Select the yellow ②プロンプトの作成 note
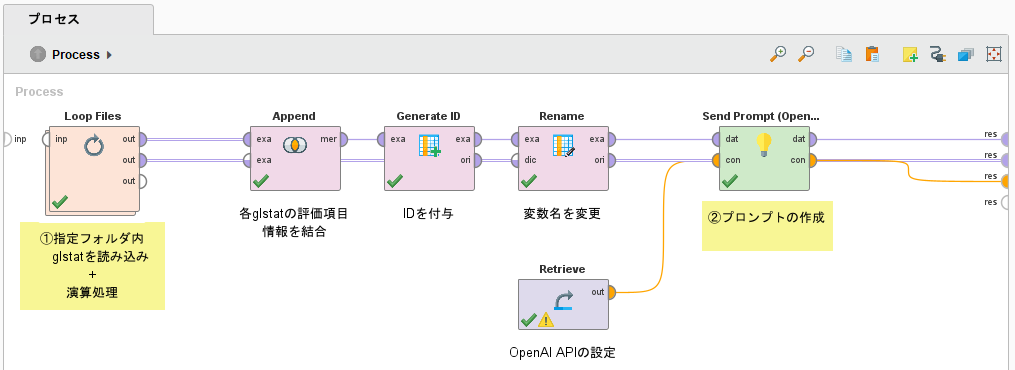This screenshot has width=1015, height=370. (x=767, y=226)
